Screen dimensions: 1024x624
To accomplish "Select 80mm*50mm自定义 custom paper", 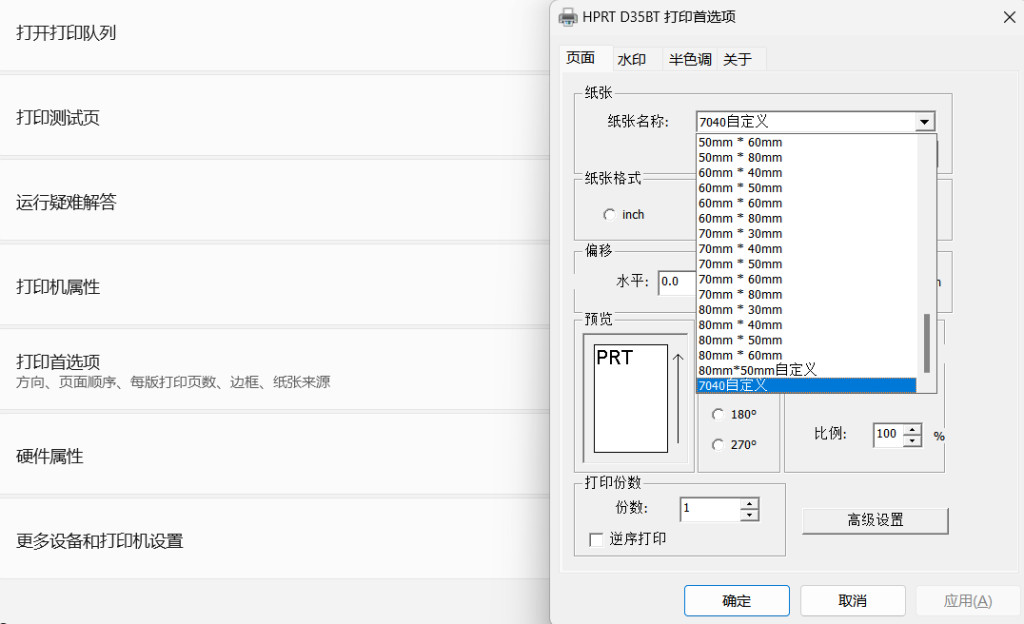I will [x=807, y=370].
